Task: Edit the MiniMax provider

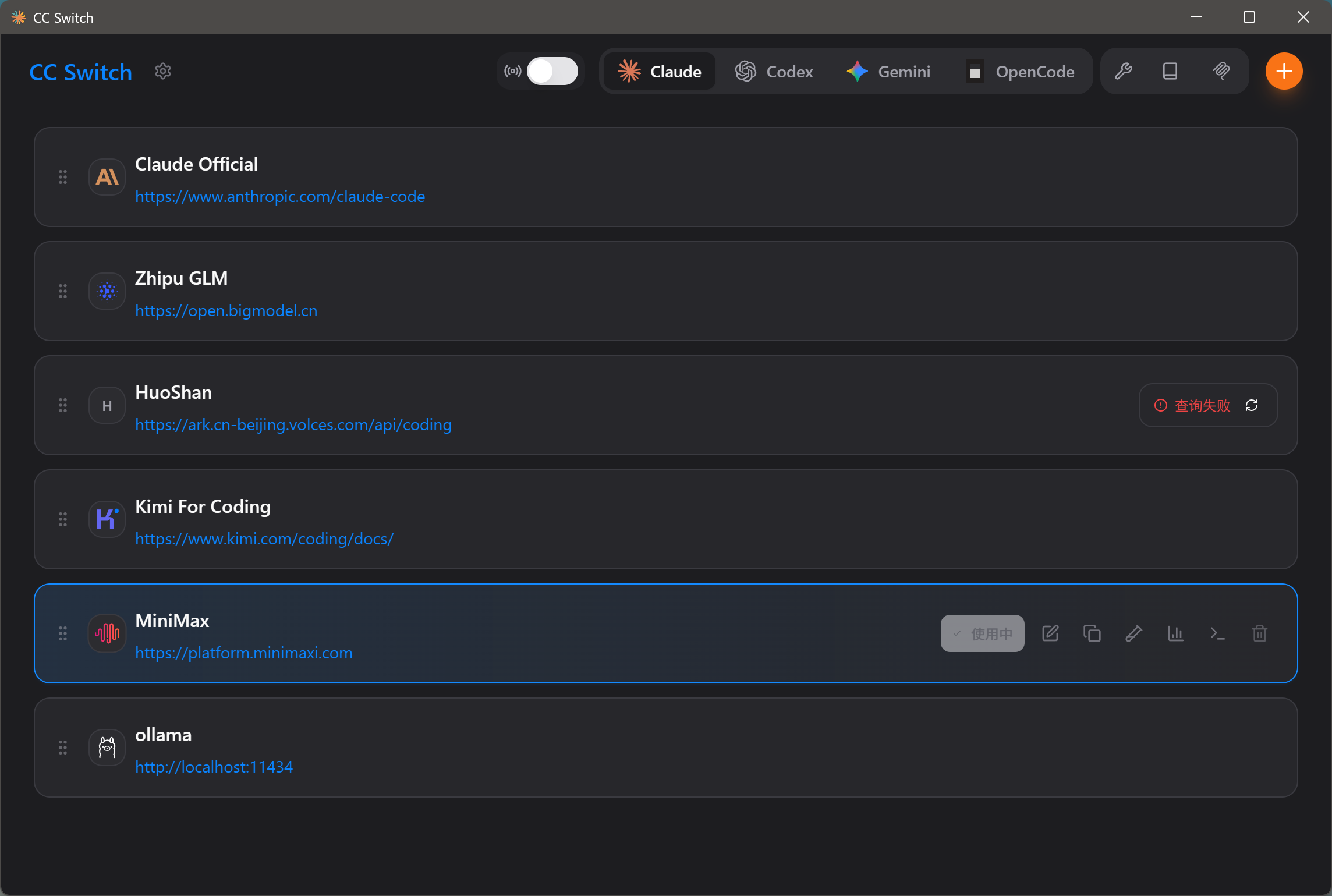Action: [x=1050, y=633]
